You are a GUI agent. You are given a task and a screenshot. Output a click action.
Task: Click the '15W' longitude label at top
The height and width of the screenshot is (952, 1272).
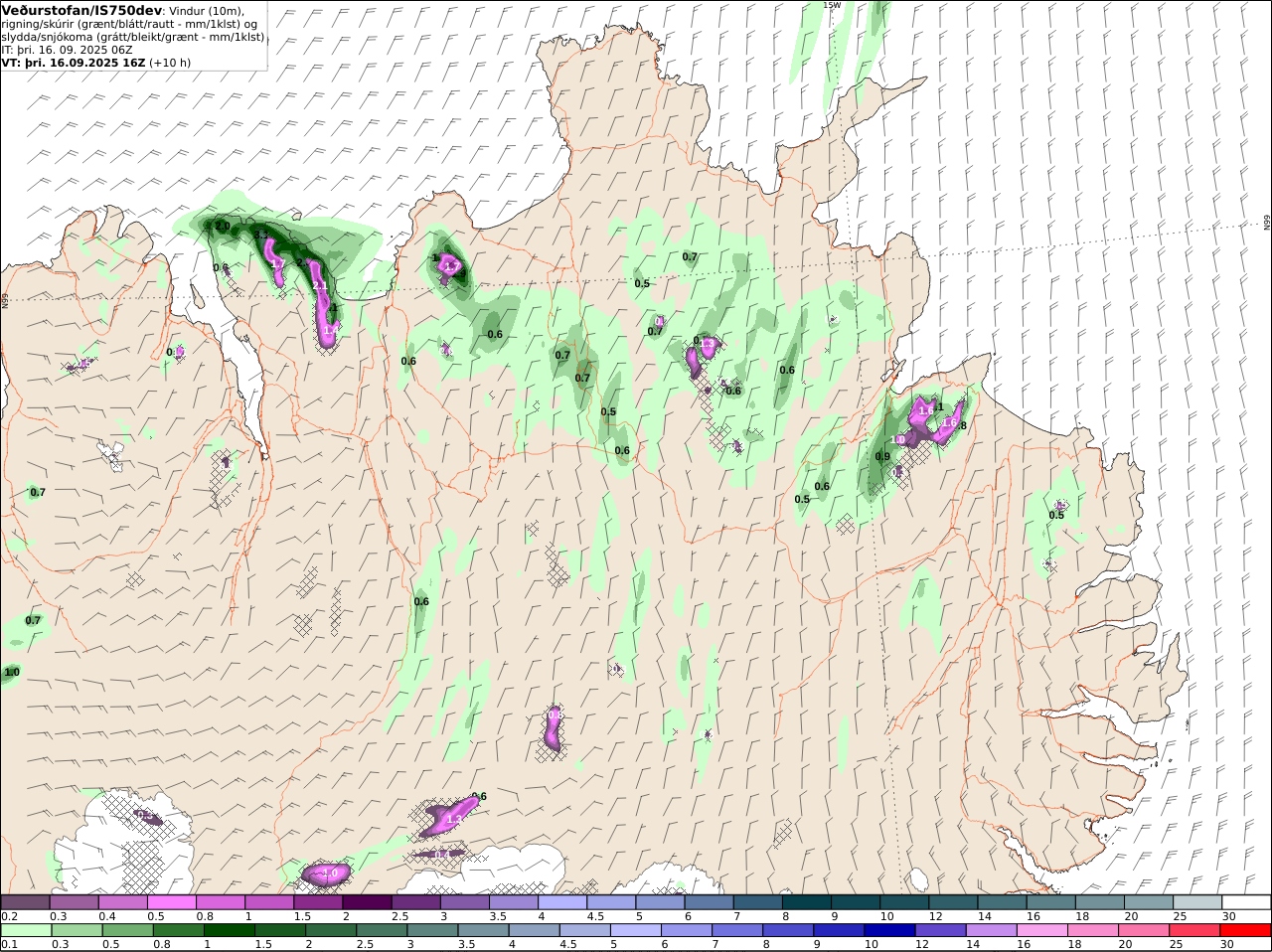(x=832, y=5)
